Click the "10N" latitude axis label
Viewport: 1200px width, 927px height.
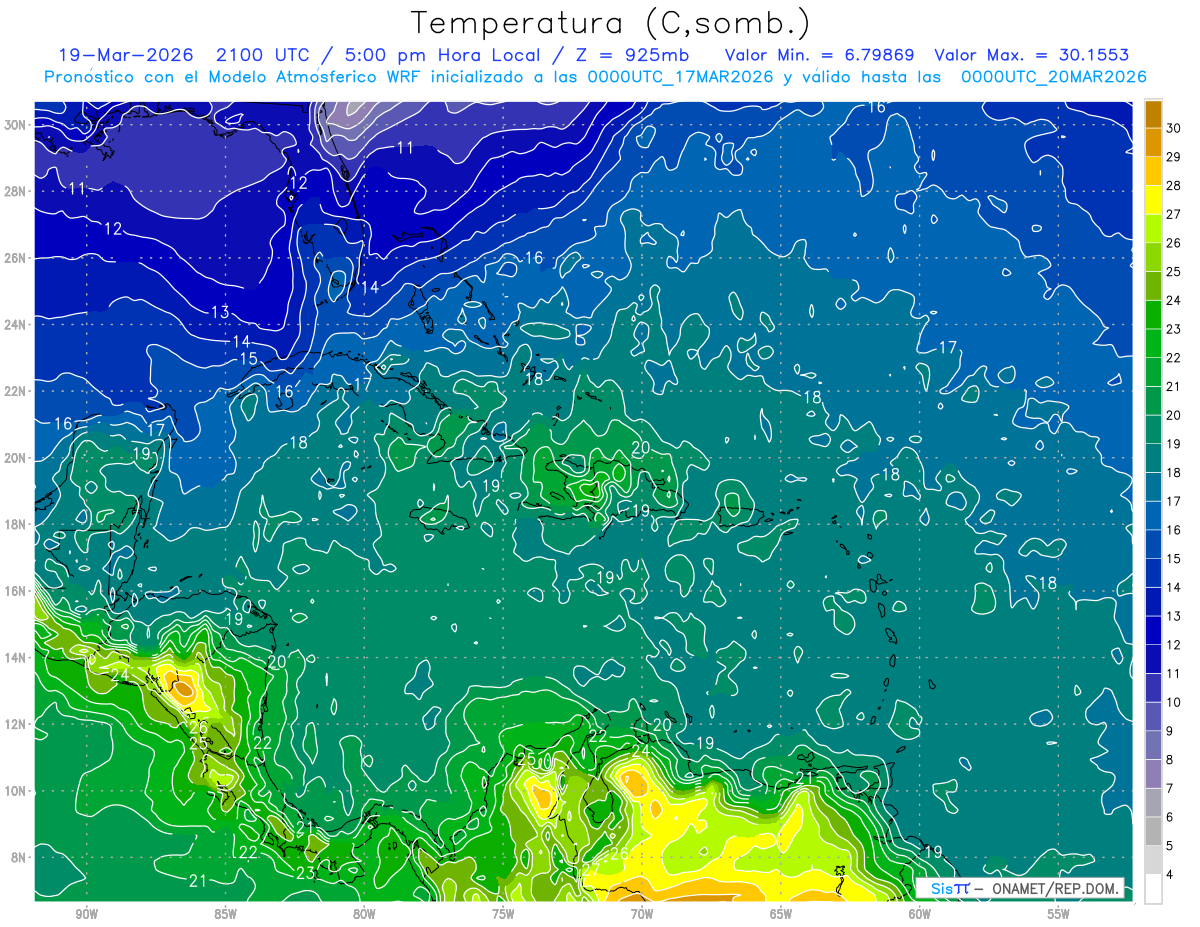16,791
